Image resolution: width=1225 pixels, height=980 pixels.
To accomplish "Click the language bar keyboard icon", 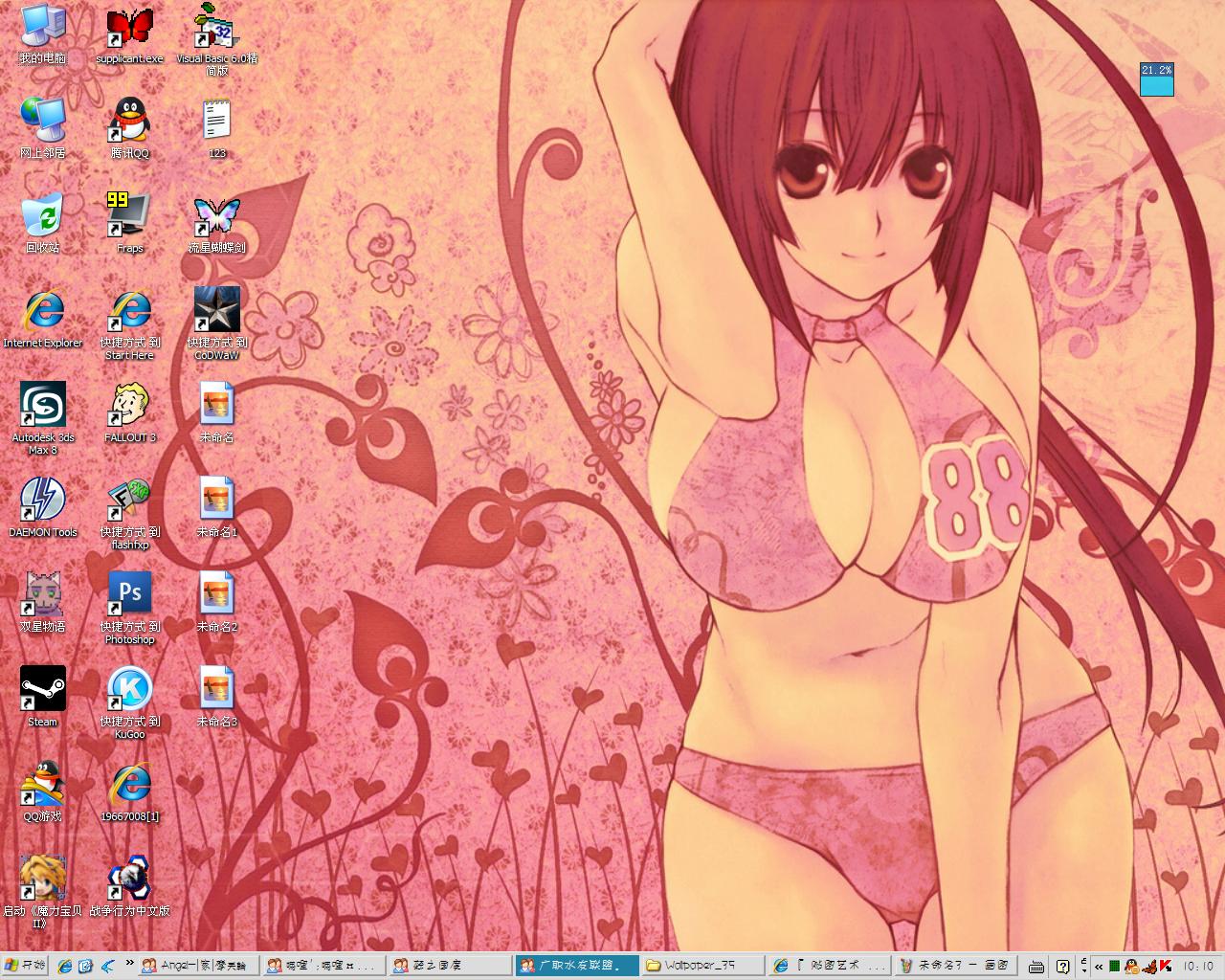I will click(1036, 967).
